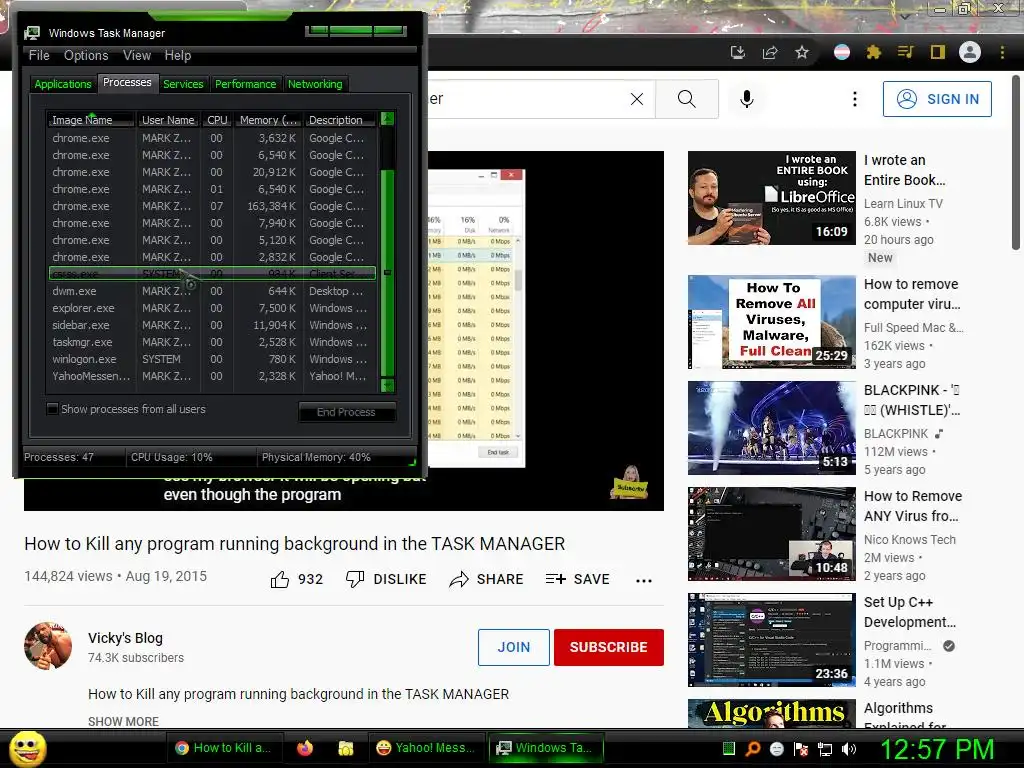Image resolution: width=1024 pixels, height=768 pixels.
Task: Click scroll-up arrow of process list
Action: coord(387,119)
